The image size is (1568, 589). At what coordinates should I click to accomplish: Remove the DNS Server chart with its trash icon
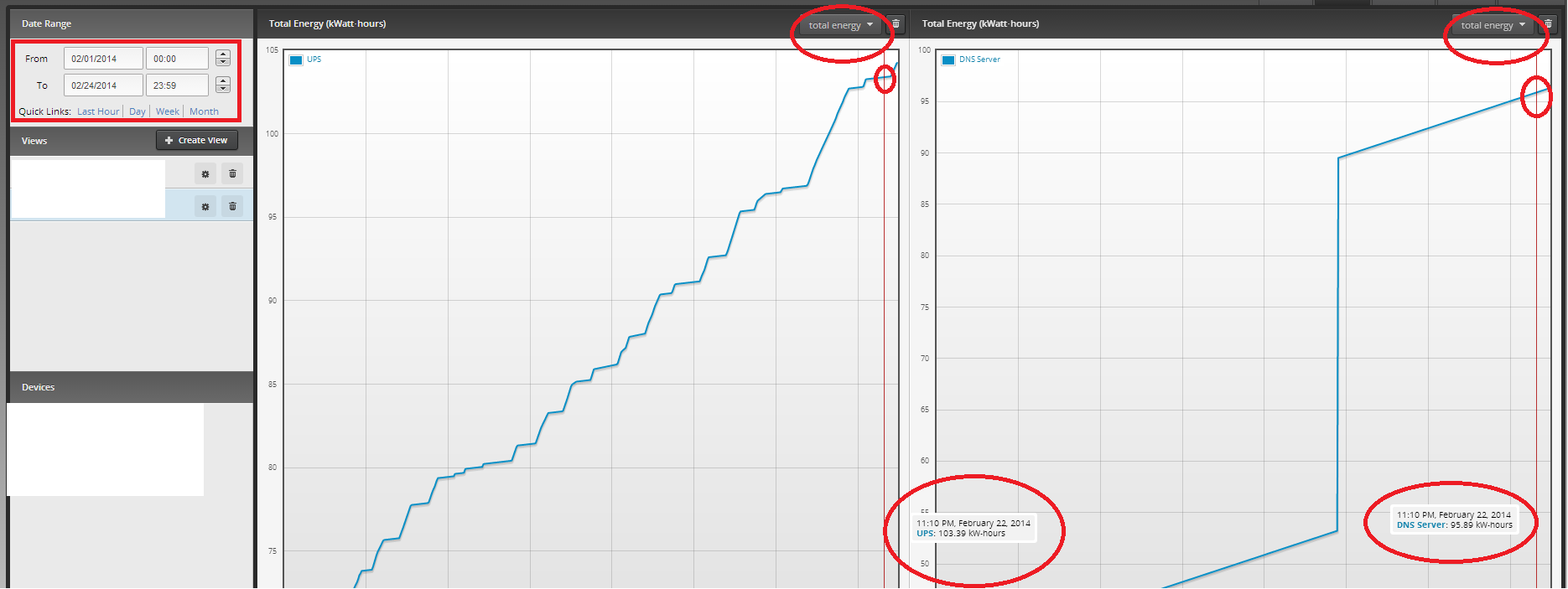tap(1548, 24)
